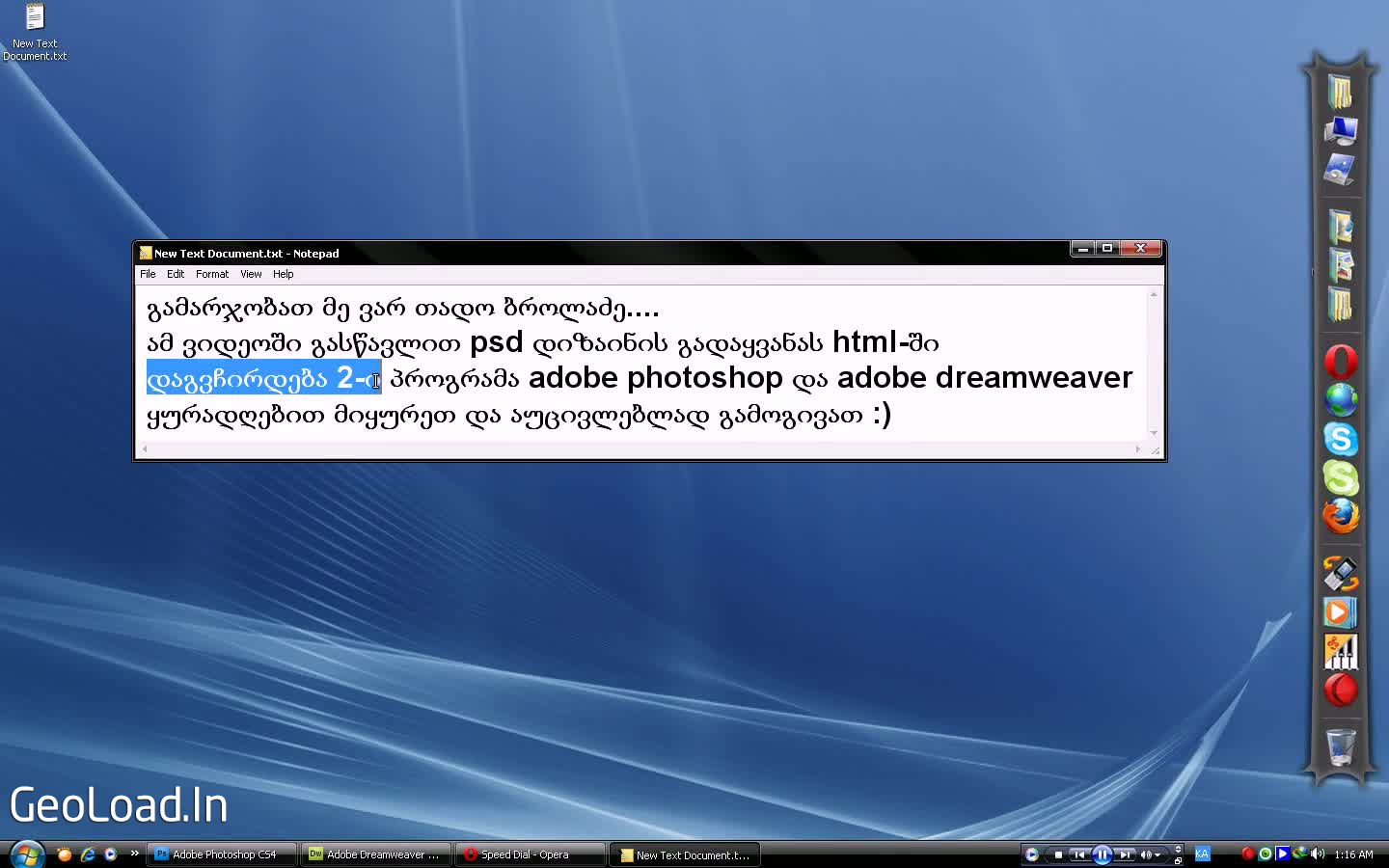This screenshot has width=1389, height=868.
Task: Click the red circle tray icon
Action: [x=1247, y=854]
